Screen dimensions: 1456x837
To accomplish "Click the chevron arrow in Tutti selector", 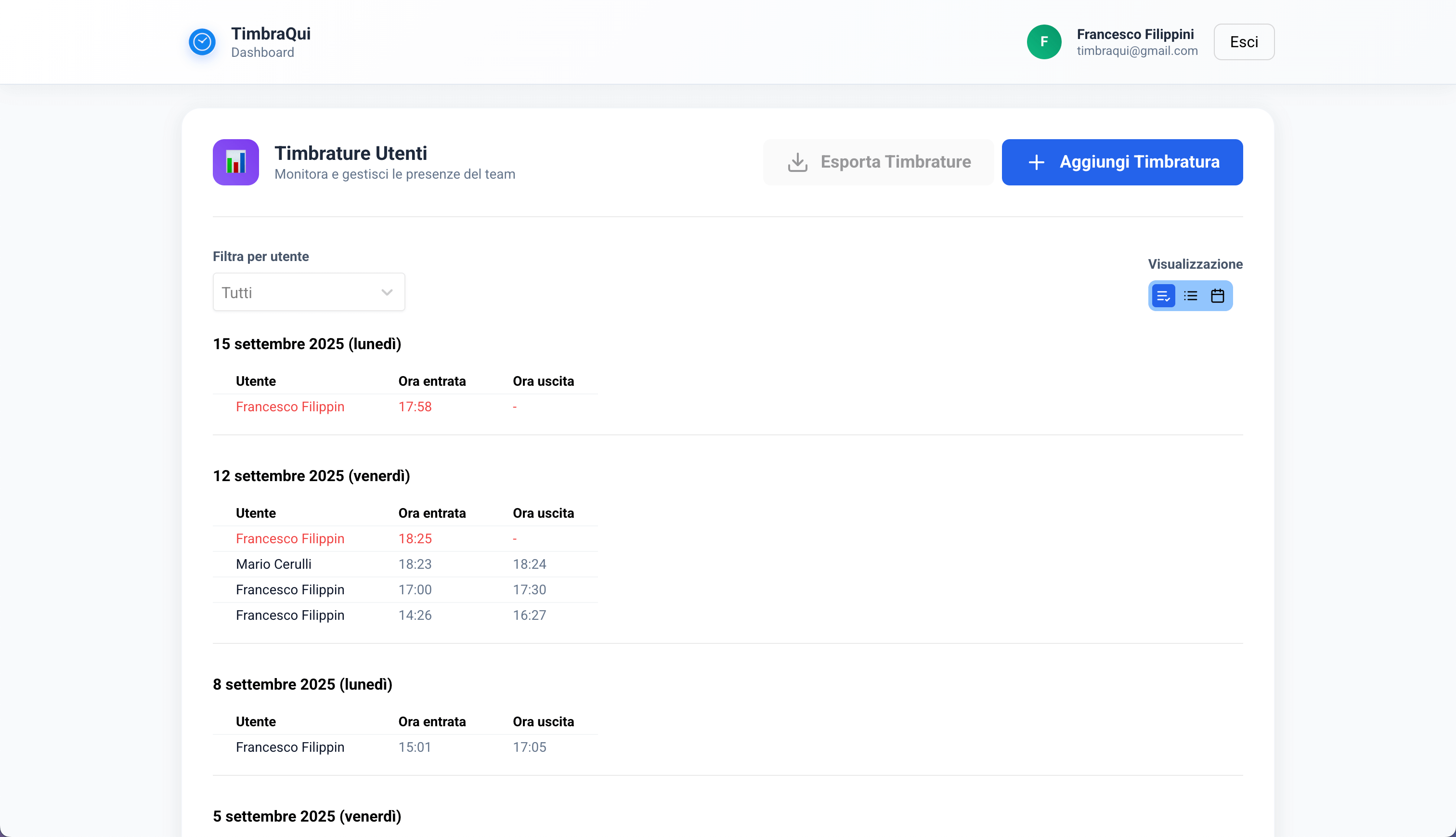I will pos(387,293).
